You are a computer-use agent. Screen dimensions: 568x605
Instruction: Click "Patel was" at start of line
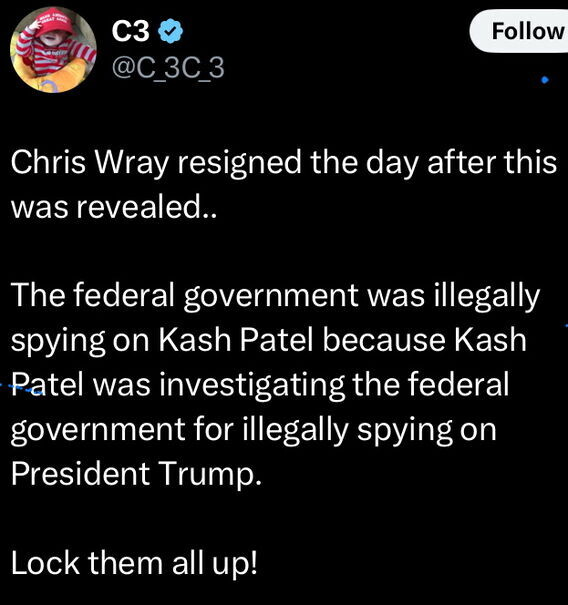tap(80, 385)
